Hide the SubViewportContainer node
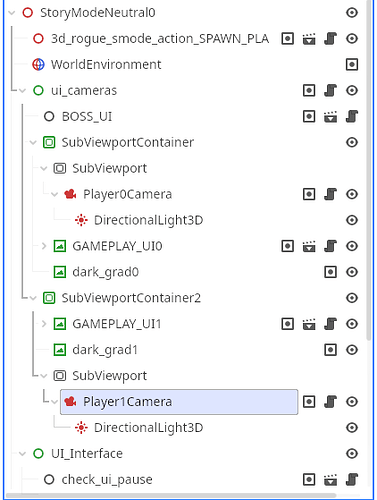 coord(352,142)
